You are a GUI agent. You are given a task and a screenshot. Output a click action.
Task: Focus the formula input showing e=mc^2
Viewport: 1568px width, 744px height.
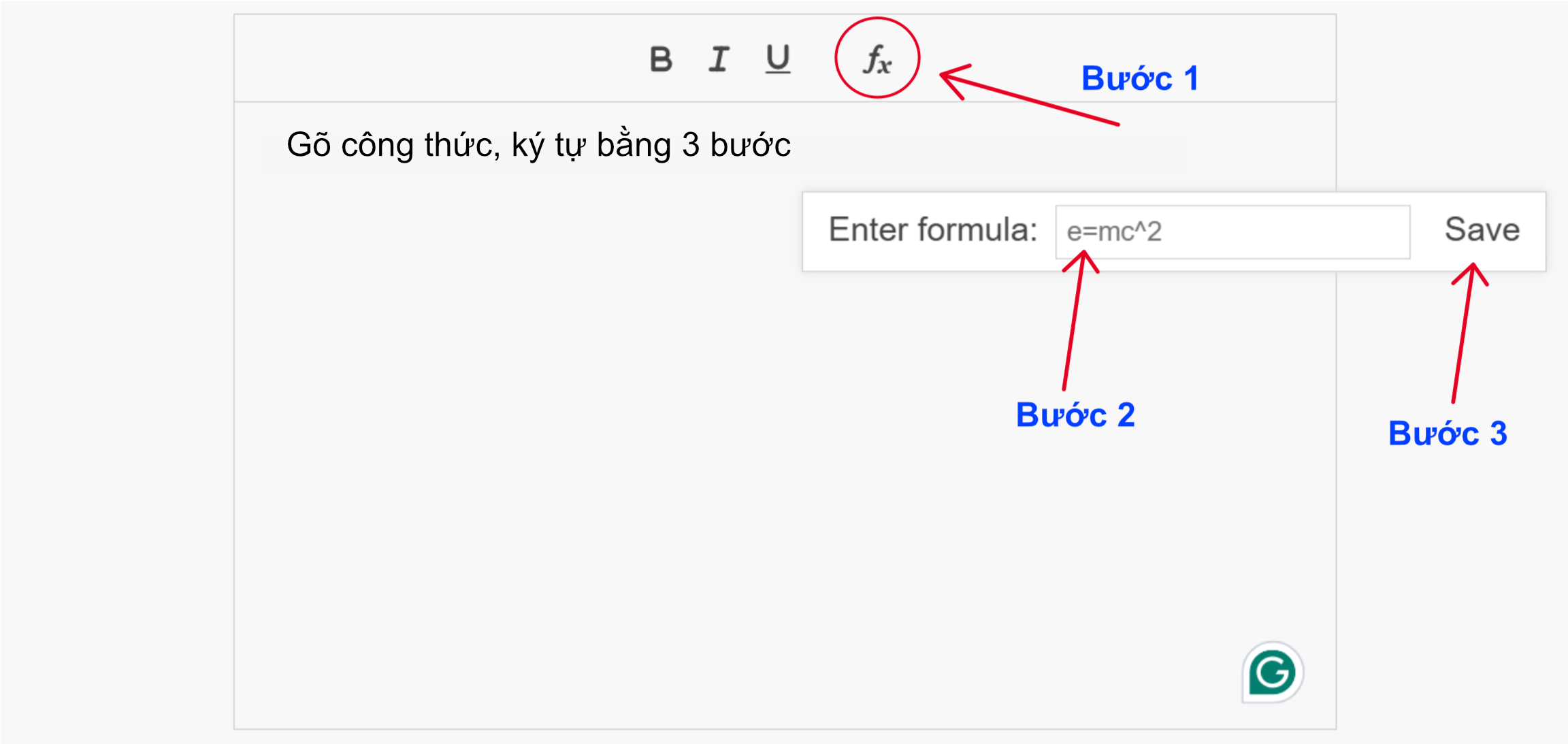1232,232
